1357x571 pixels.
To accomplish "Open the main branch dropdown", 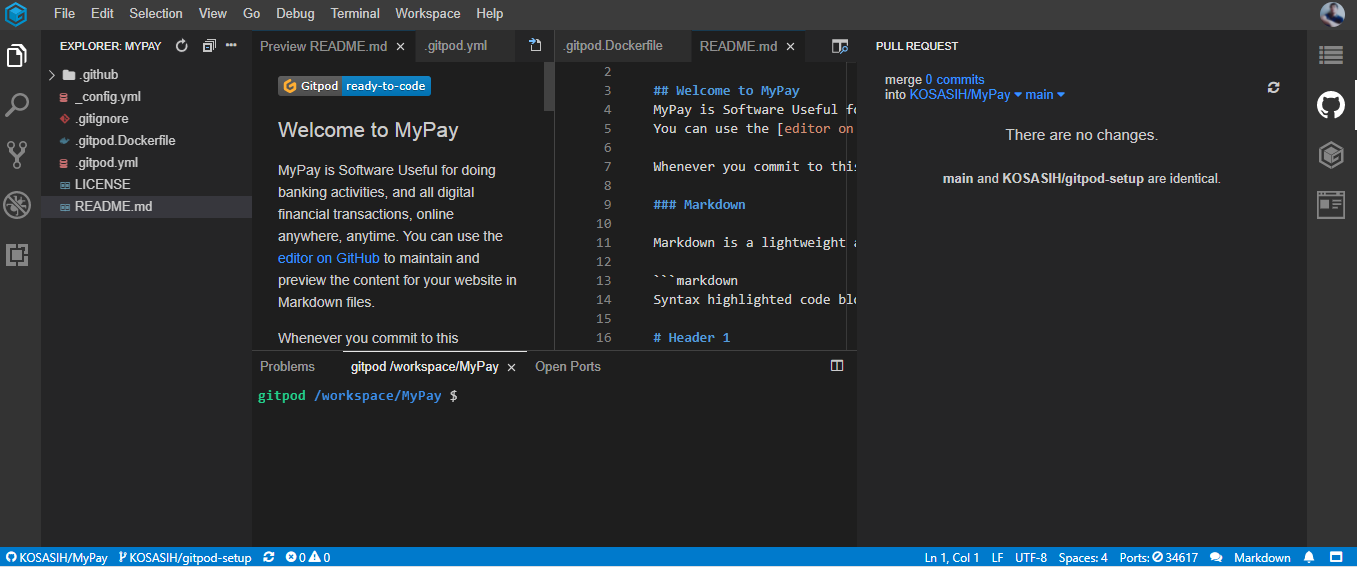I will point(1045,94).
